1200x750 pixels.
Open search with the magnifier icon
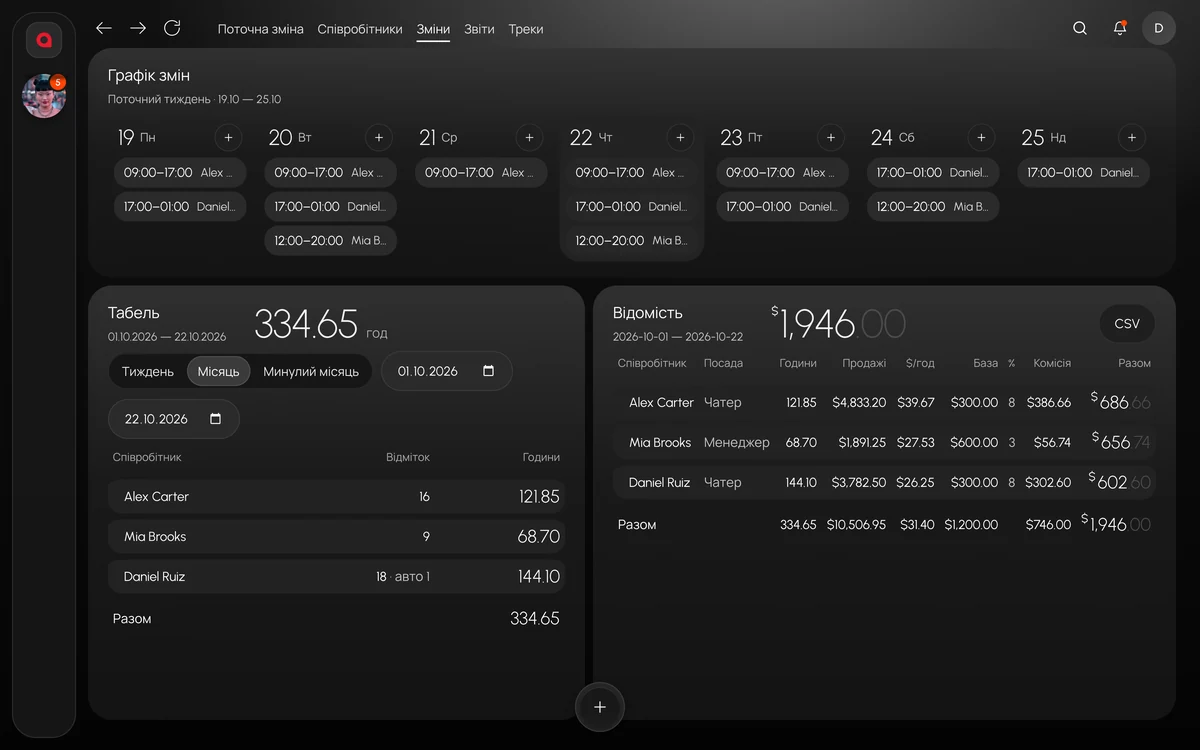[1080, 28]
